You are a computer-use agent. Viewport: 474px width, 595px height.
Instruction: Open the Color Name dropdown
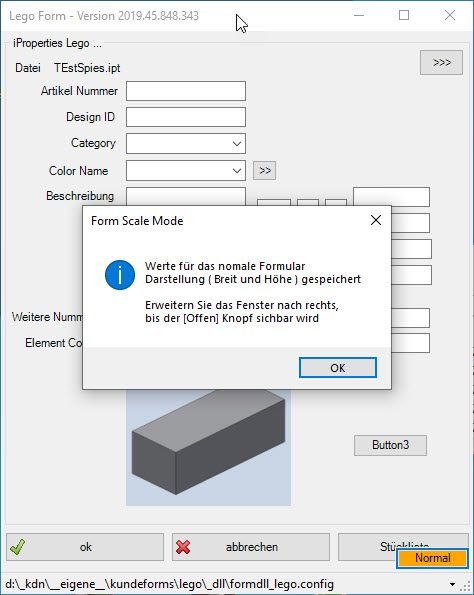tap(186, 170)
